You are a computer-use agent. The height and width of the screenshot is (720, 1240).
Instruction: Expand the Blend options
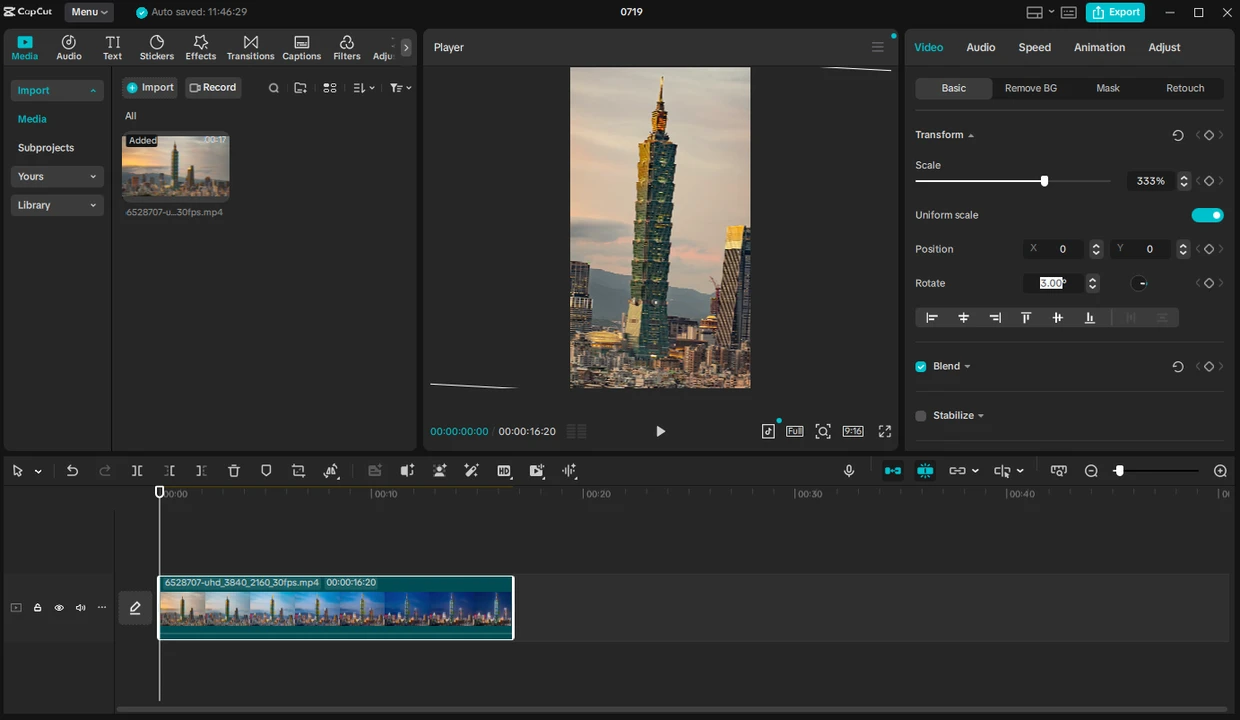[966, 367]
